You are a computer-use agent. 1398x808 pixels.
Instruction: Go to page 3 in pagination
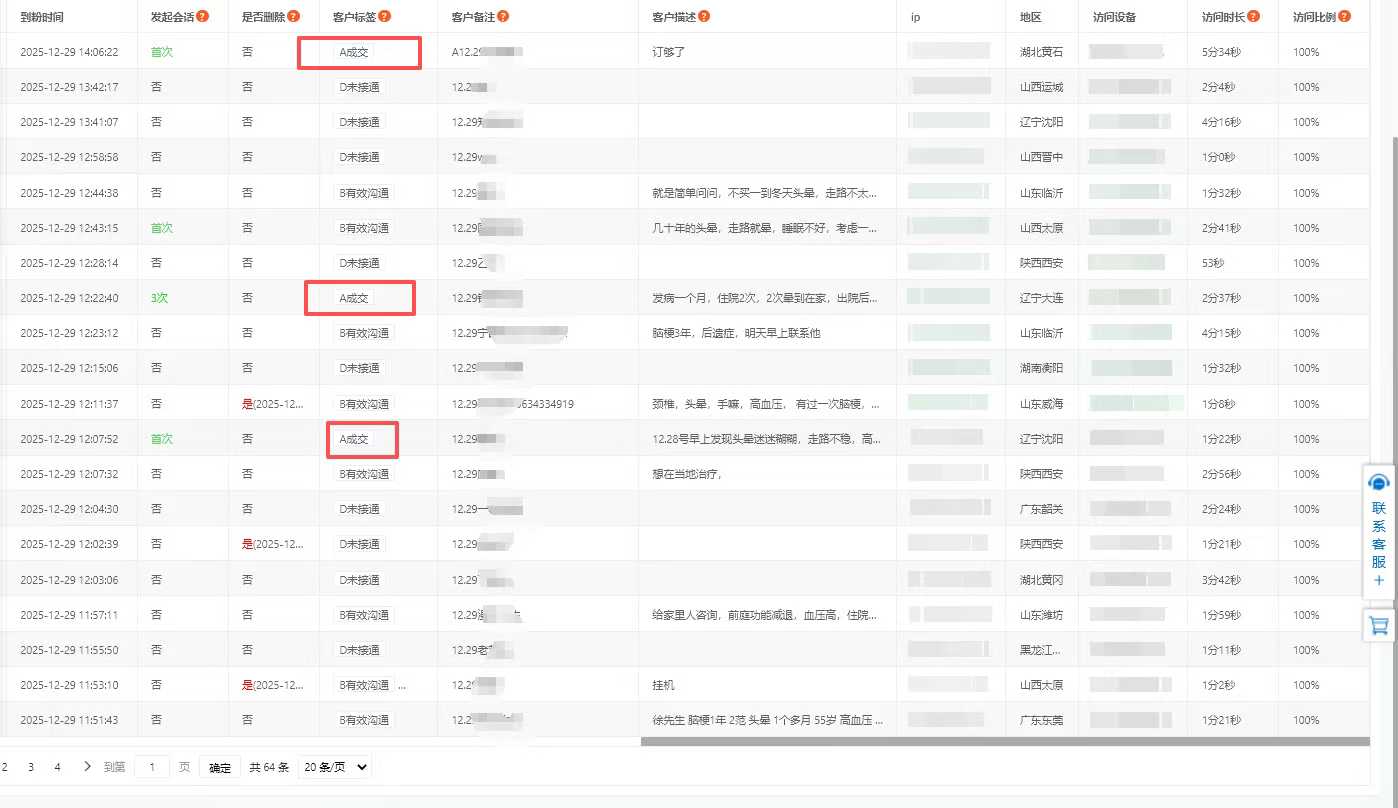31,767
